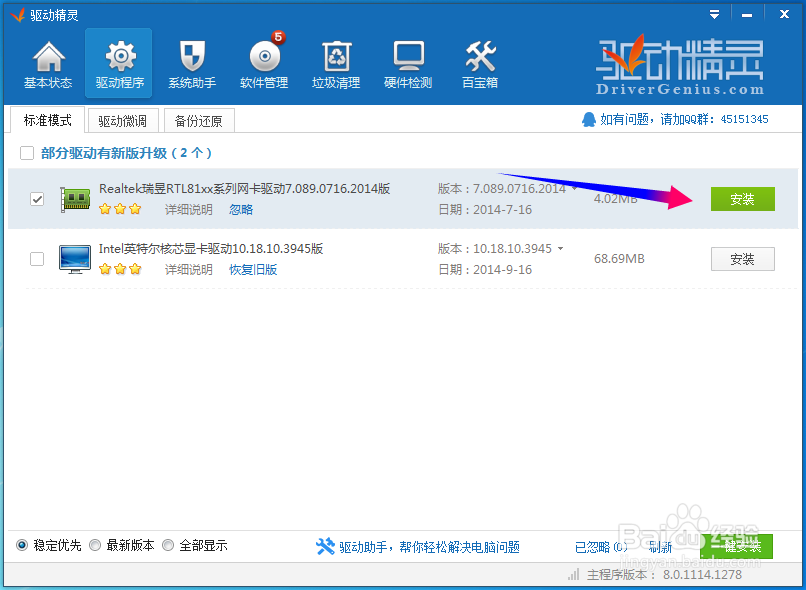This screenshot has width=806, height=590.
Task: Check the Intel display driver checkbox
Action: tap(37, 259)
